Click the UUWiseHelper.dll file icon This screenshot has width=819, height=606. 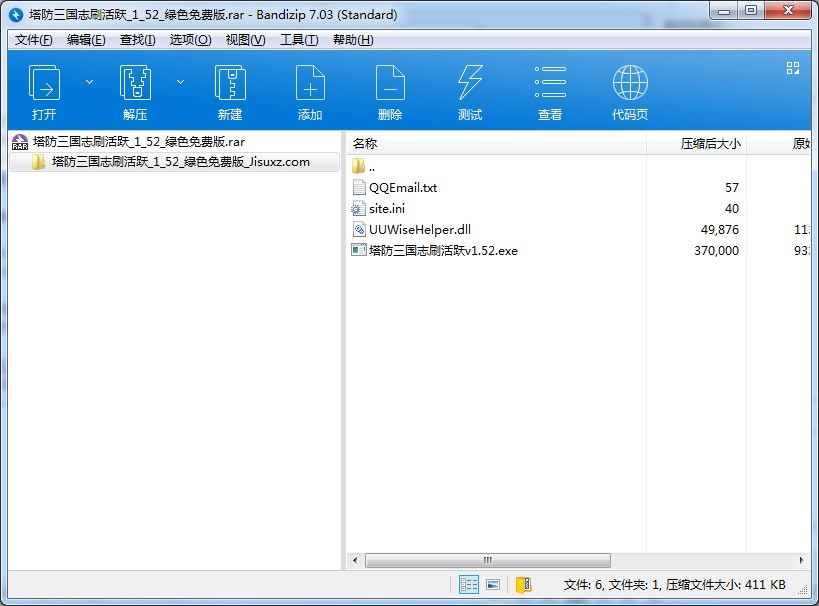[359, 229]
